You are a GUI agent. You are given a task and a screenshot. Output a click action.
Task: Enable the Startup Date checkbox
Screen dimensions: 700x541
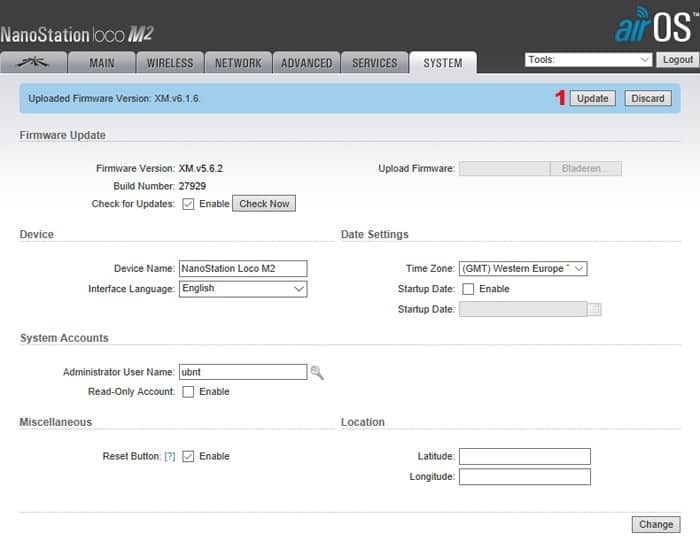[468, 289]
